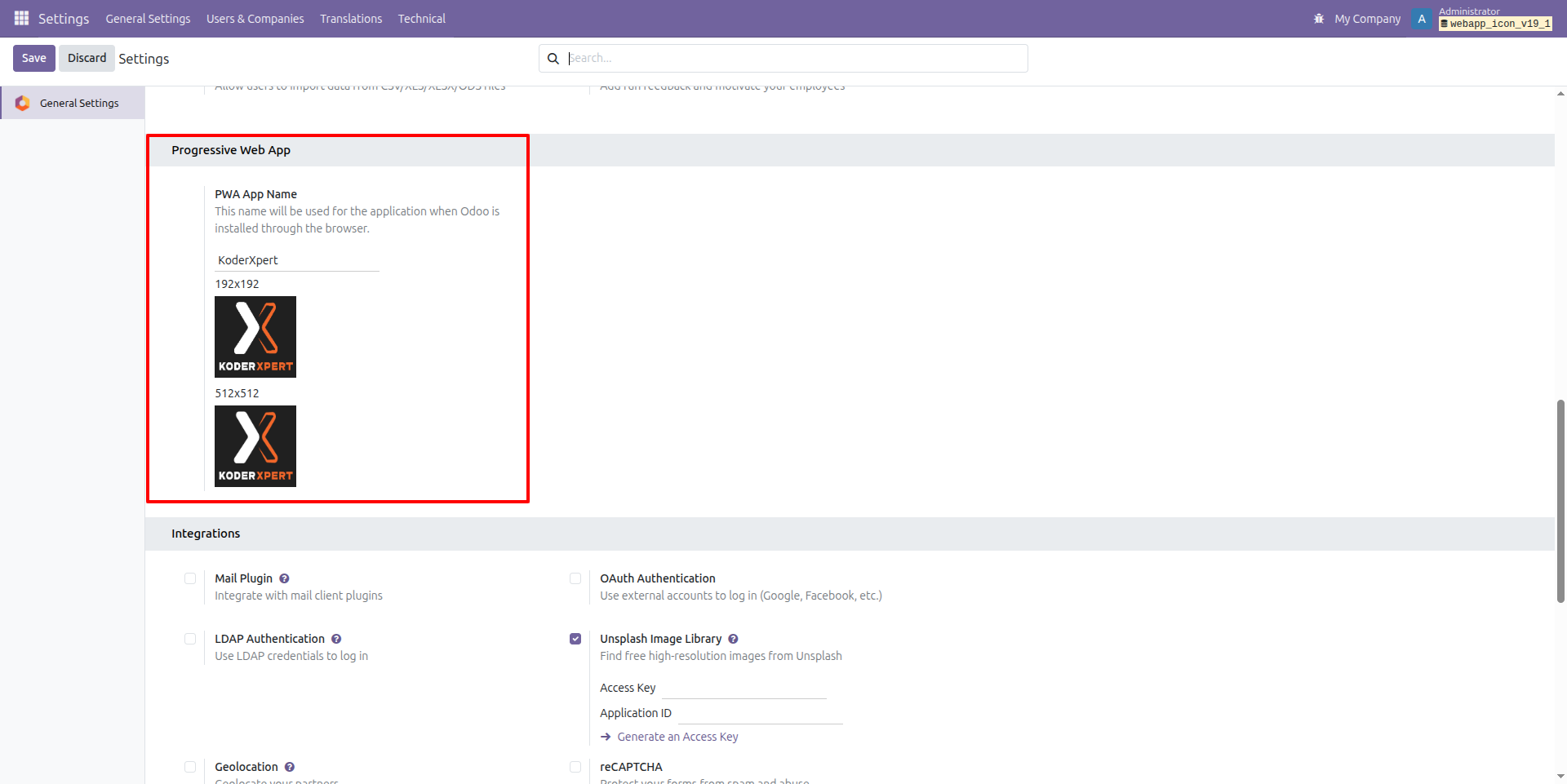Open the Users & Companies menu
The height and width of the screenshot is (784, 1567).
coord(255,19)
